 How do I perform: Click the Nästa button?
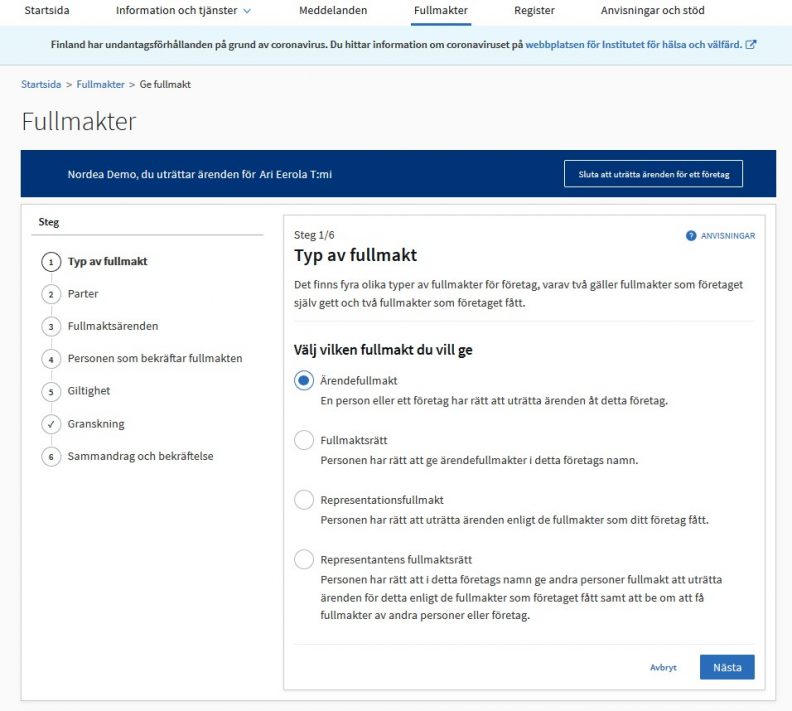727,667
